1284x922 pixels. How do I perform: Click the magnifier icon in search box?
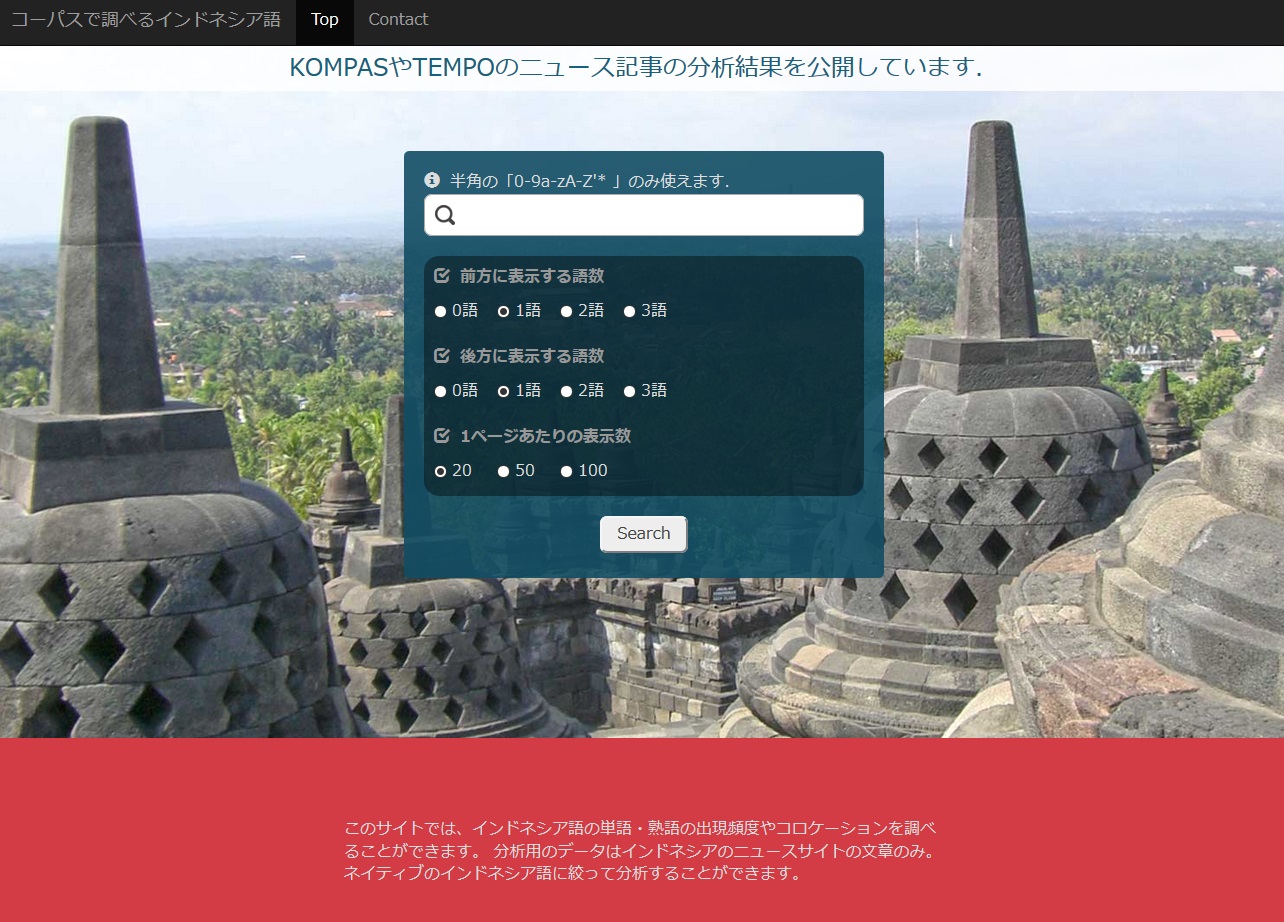[x=445, y=215]
